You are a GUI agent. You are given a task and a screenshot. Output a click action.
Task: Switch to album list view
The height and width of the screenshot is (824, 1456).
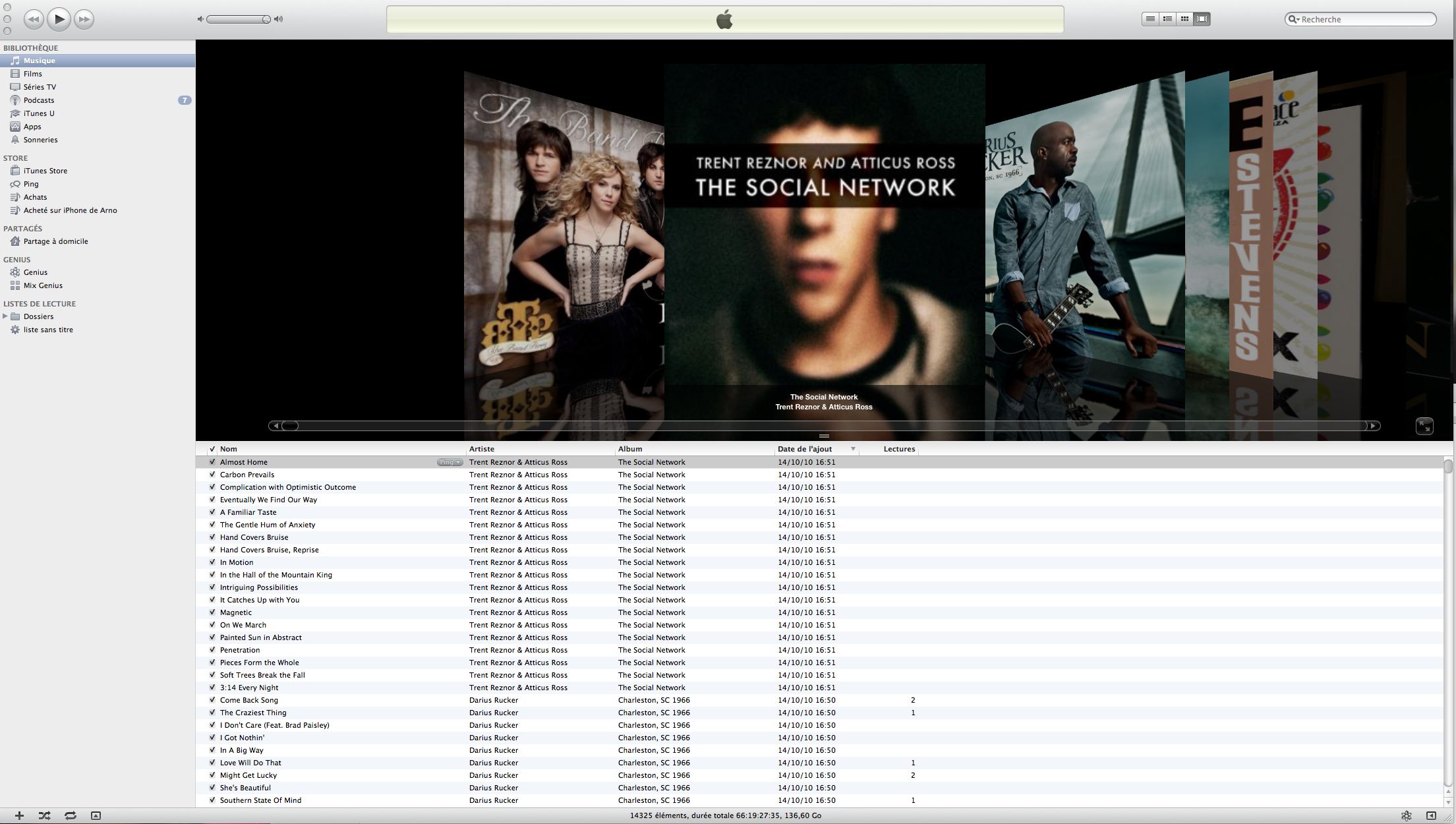(x=1167, y=19)
